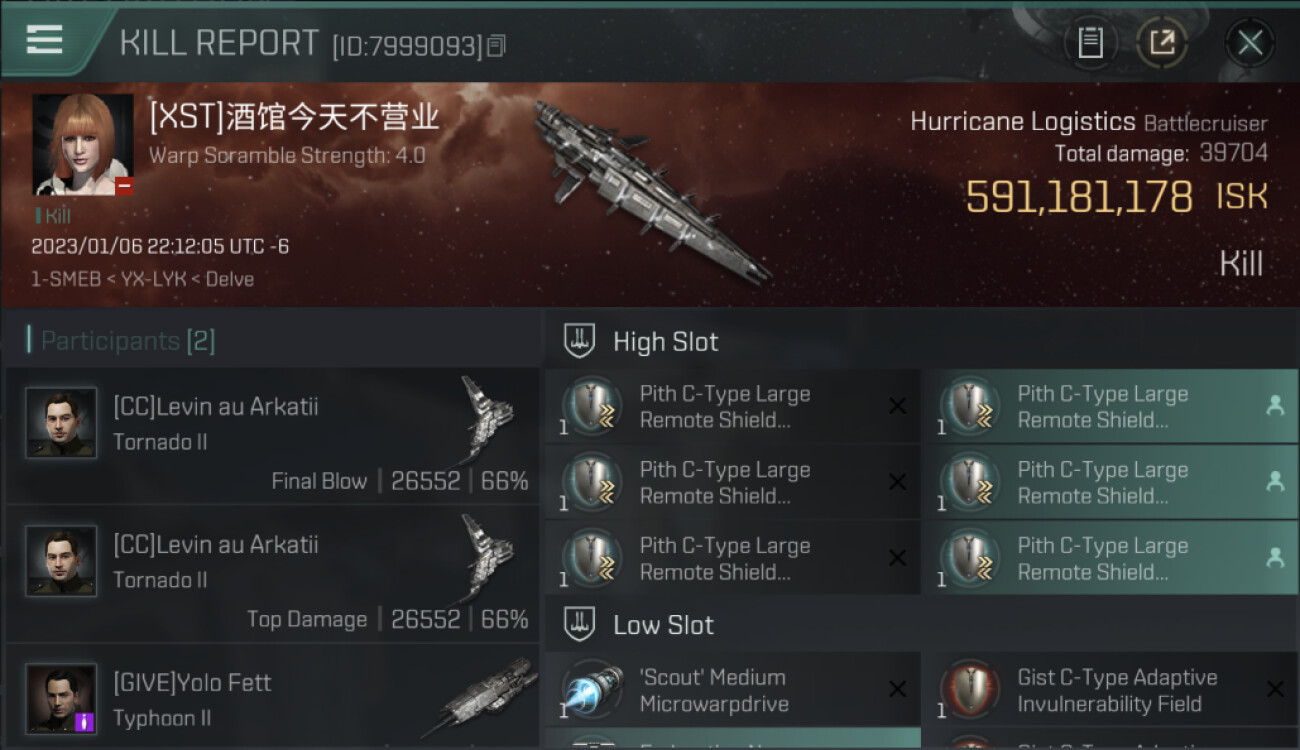Click the Tornado II Final Blow ship icon
This screenshot has width=1300, height=750.
coord(488,420)
